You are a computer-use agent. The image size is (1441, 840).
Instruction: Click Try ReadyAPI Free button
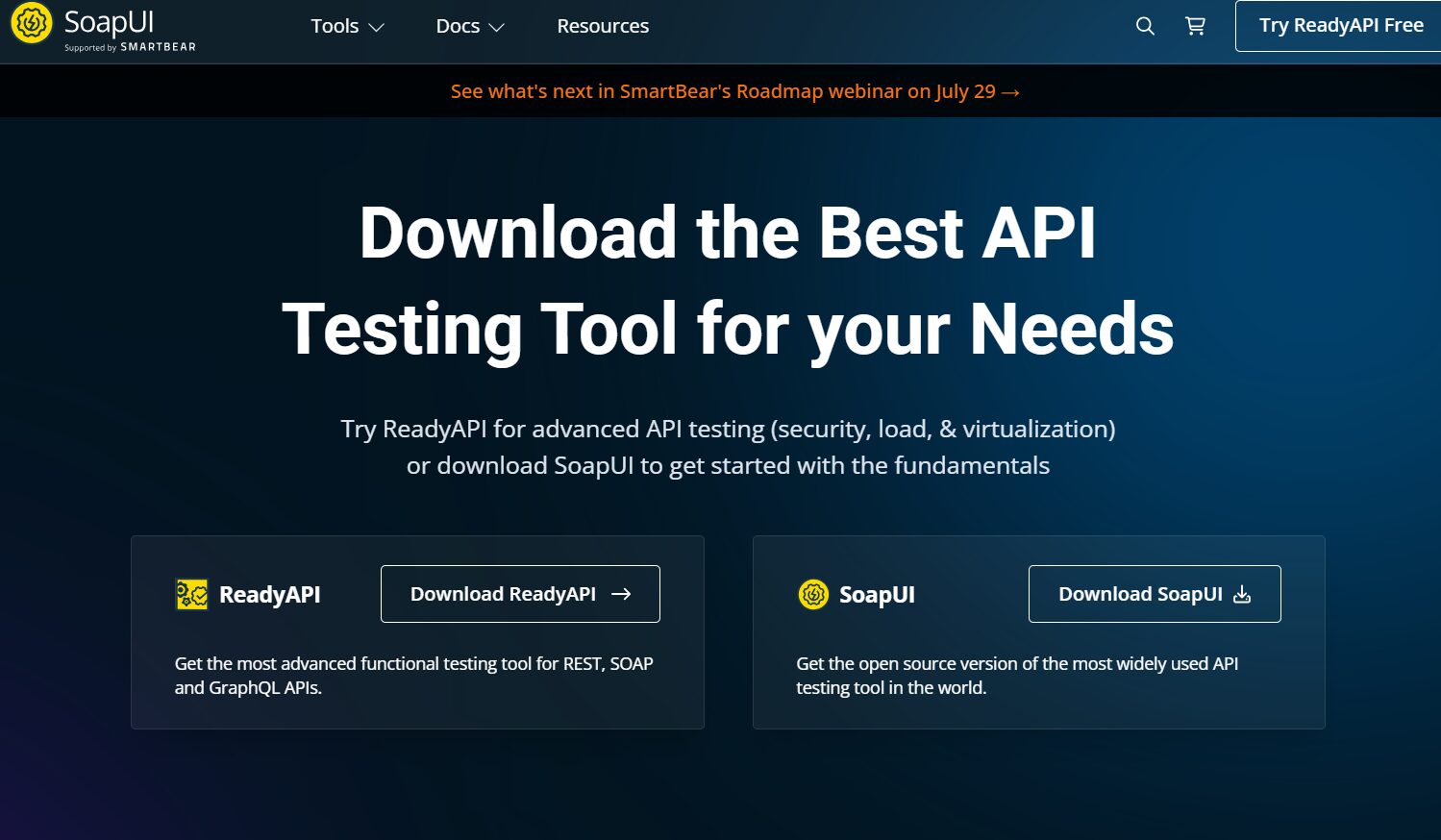point(1338,26)
